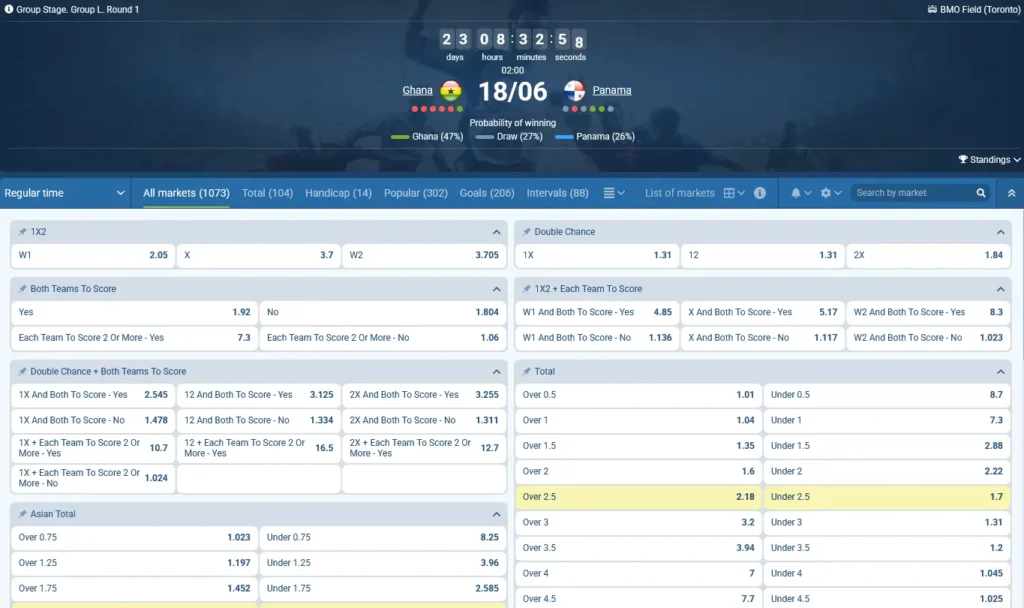Collapse the Both Teams To Score section
1024x608 pixels.
[x=496, y=289]
